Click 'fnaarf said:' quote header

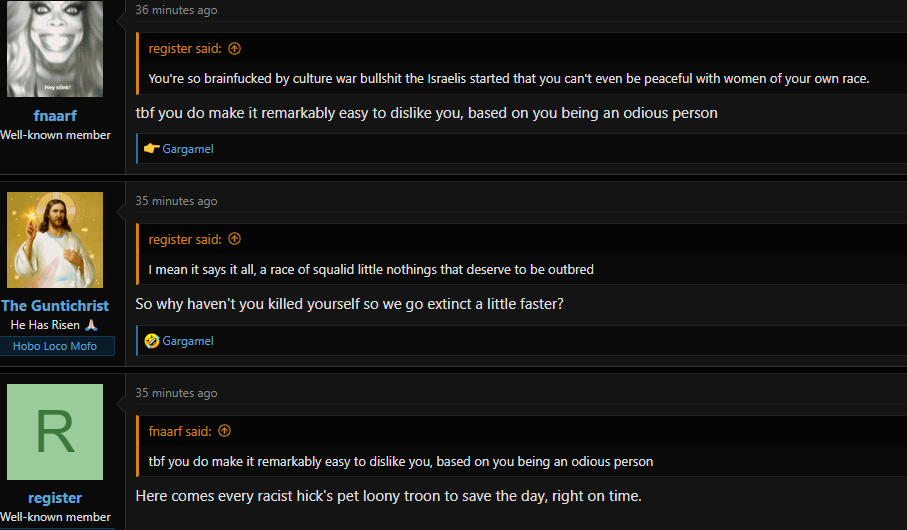[x=180, y=431]
